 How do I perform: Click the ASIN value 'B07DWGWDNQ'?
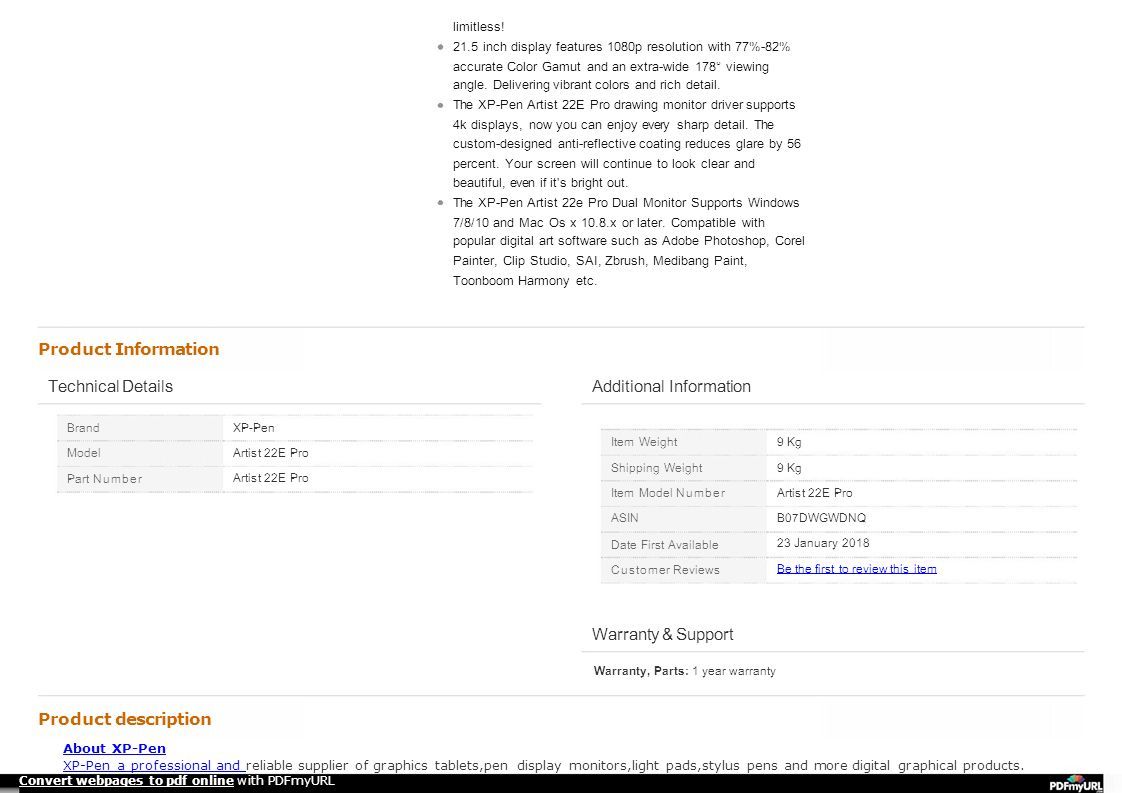point(821,518)
